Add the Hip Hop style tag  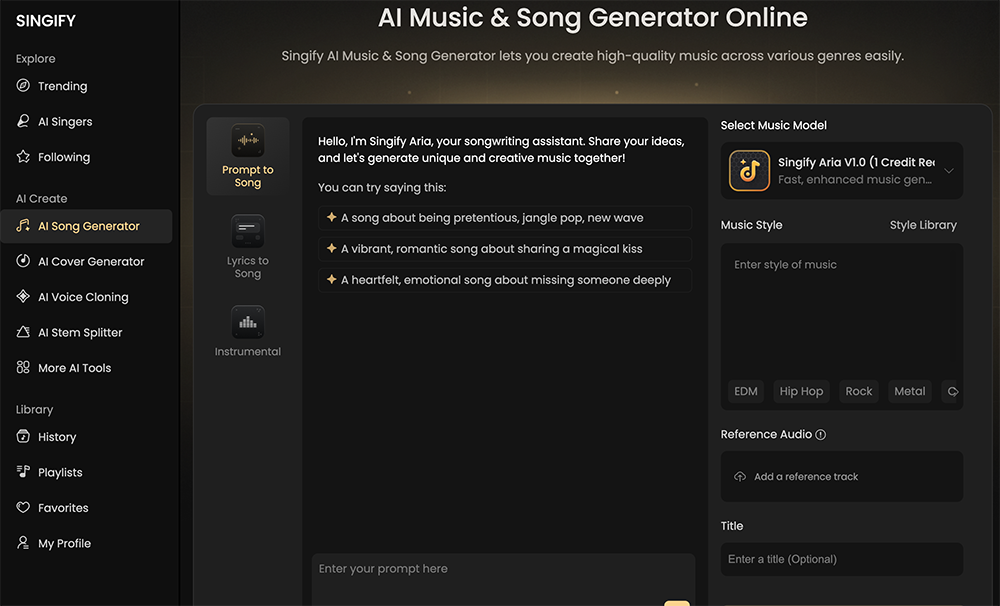coord(801,391)
